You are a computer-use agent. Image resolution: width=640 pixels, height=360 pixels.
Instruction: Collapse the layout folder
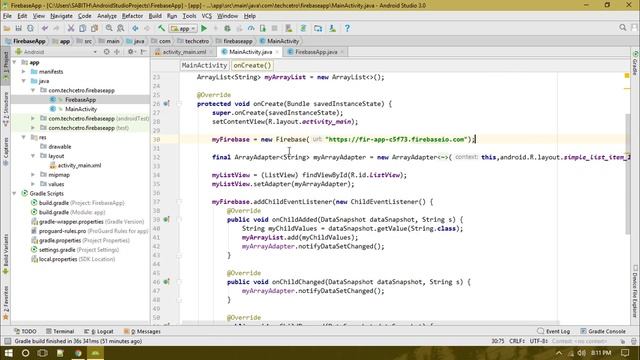(x=33, y=156)
